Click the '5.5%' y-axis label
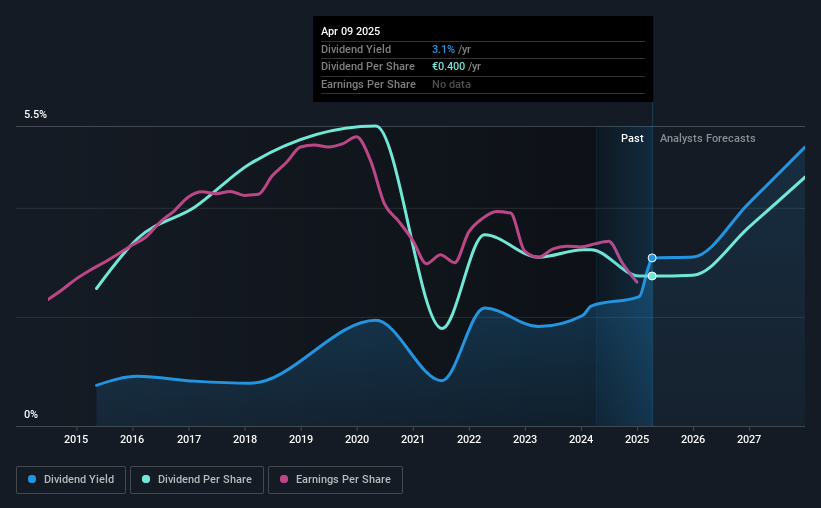Image resolution: width=821 pixels, height=508 pixels. click(35, 115)
